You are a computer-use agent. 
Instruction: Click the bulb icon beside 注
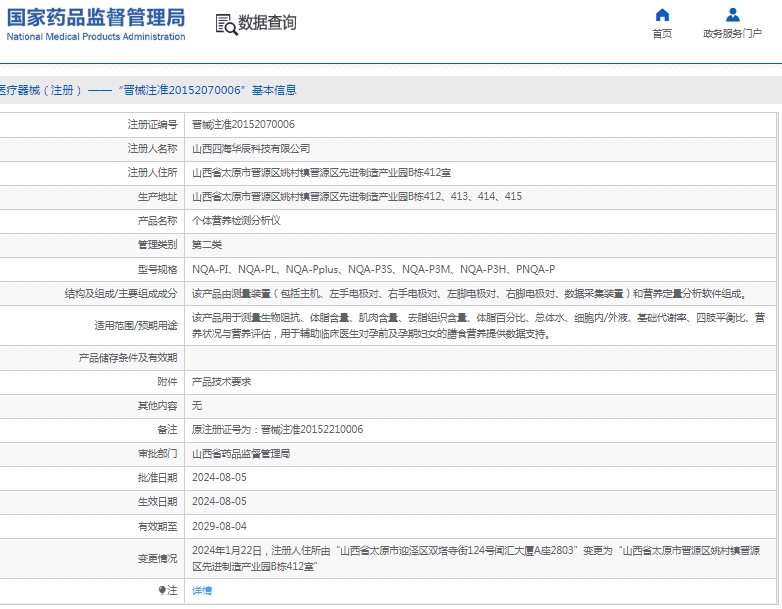162,591
